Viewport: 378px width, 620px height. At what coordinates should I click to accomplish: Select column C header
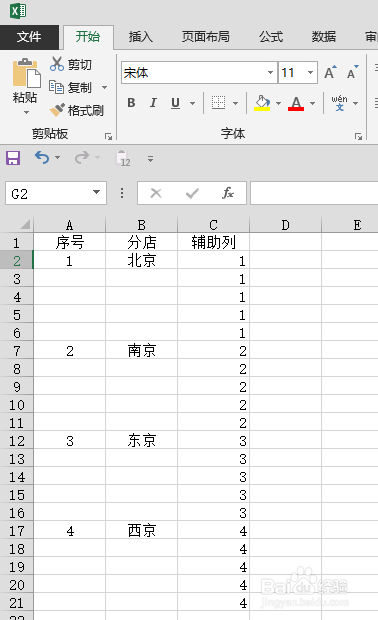click(214, 225)
